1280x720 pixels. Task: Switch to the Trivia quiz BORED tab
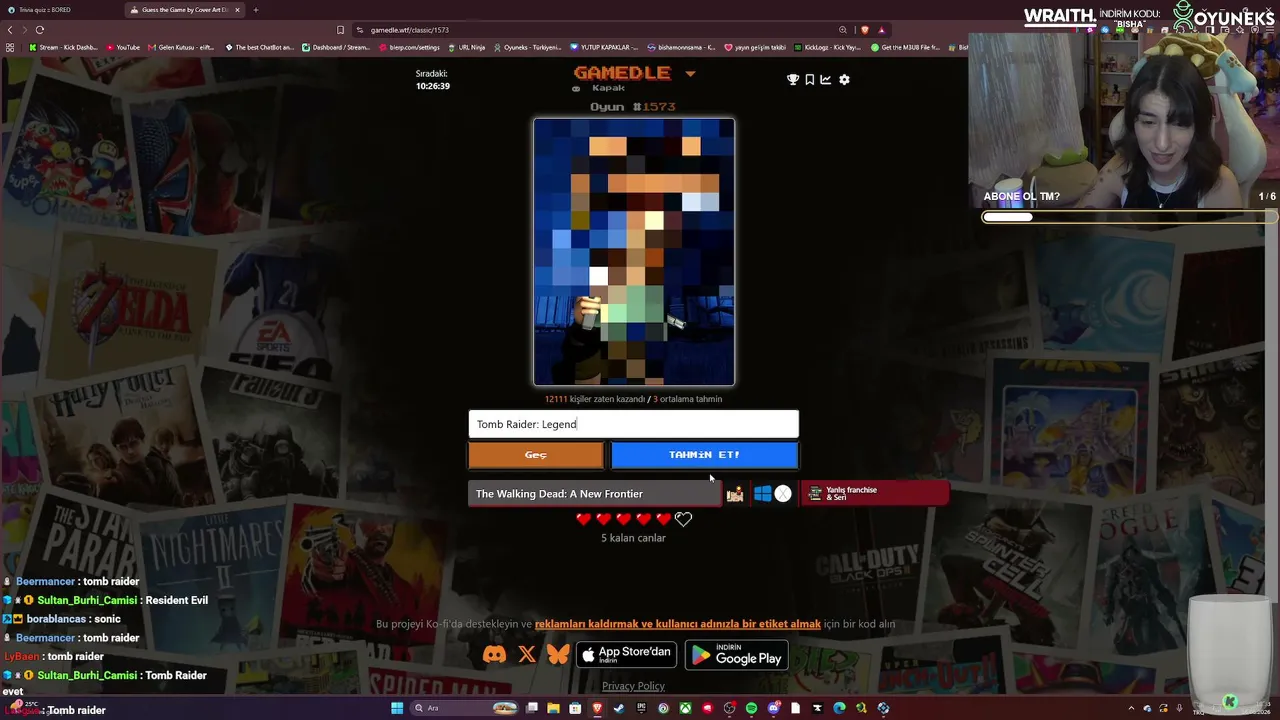pyautogui.click(x=60, y=10)
